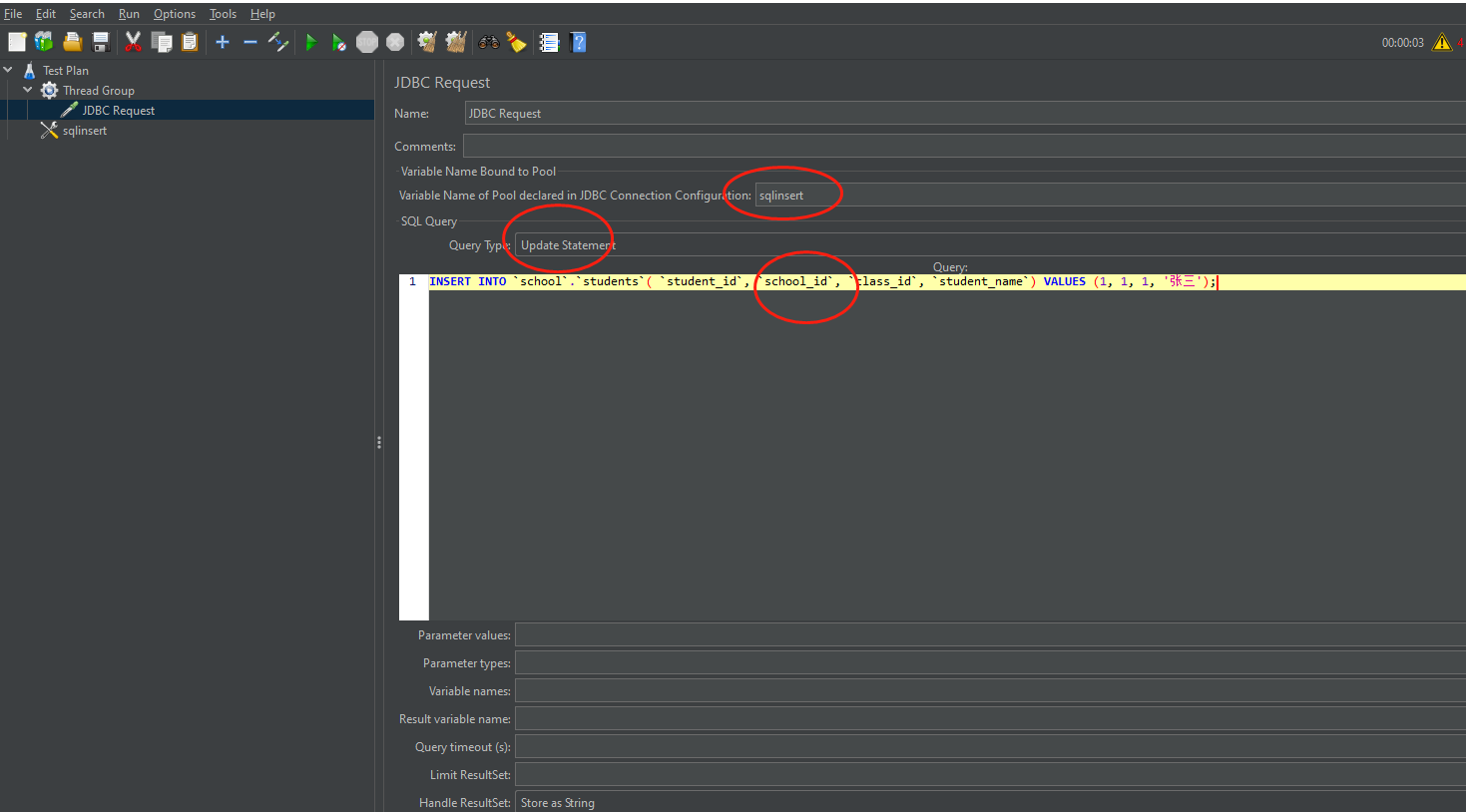This screenshot has width=1466, height=812.
Task: Click the panel divider handle
Action: [x=379, y=442]
